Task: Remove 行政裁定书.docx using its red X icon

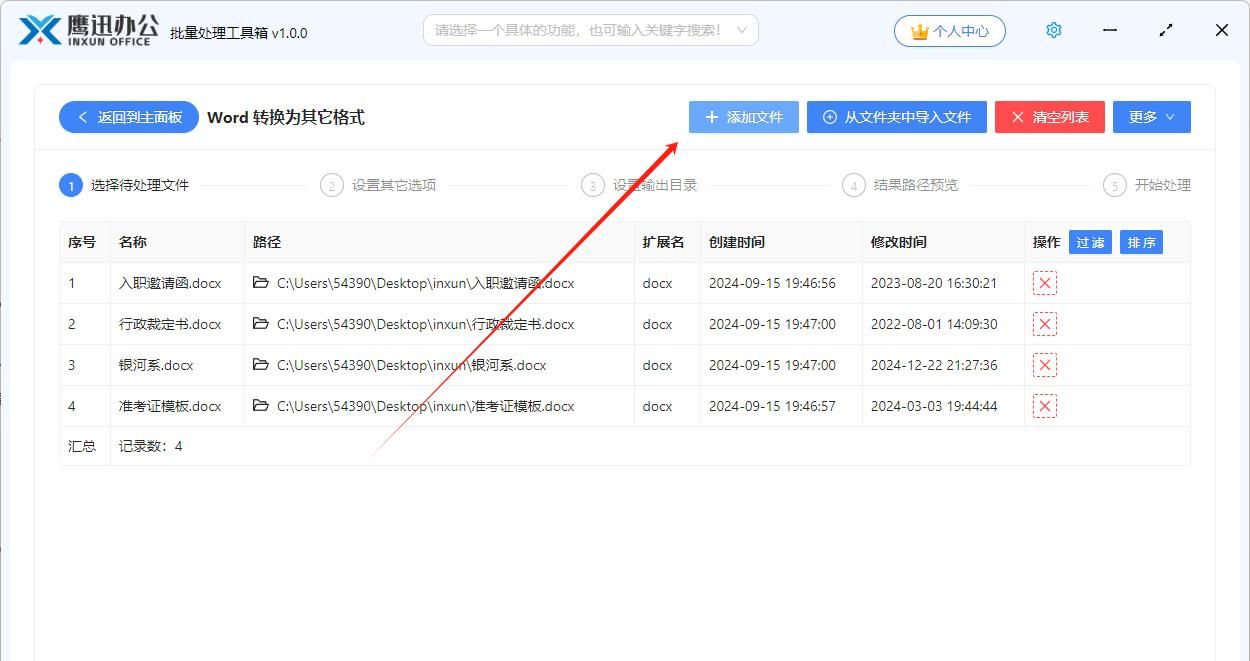Action: [x=1044, y=324]
